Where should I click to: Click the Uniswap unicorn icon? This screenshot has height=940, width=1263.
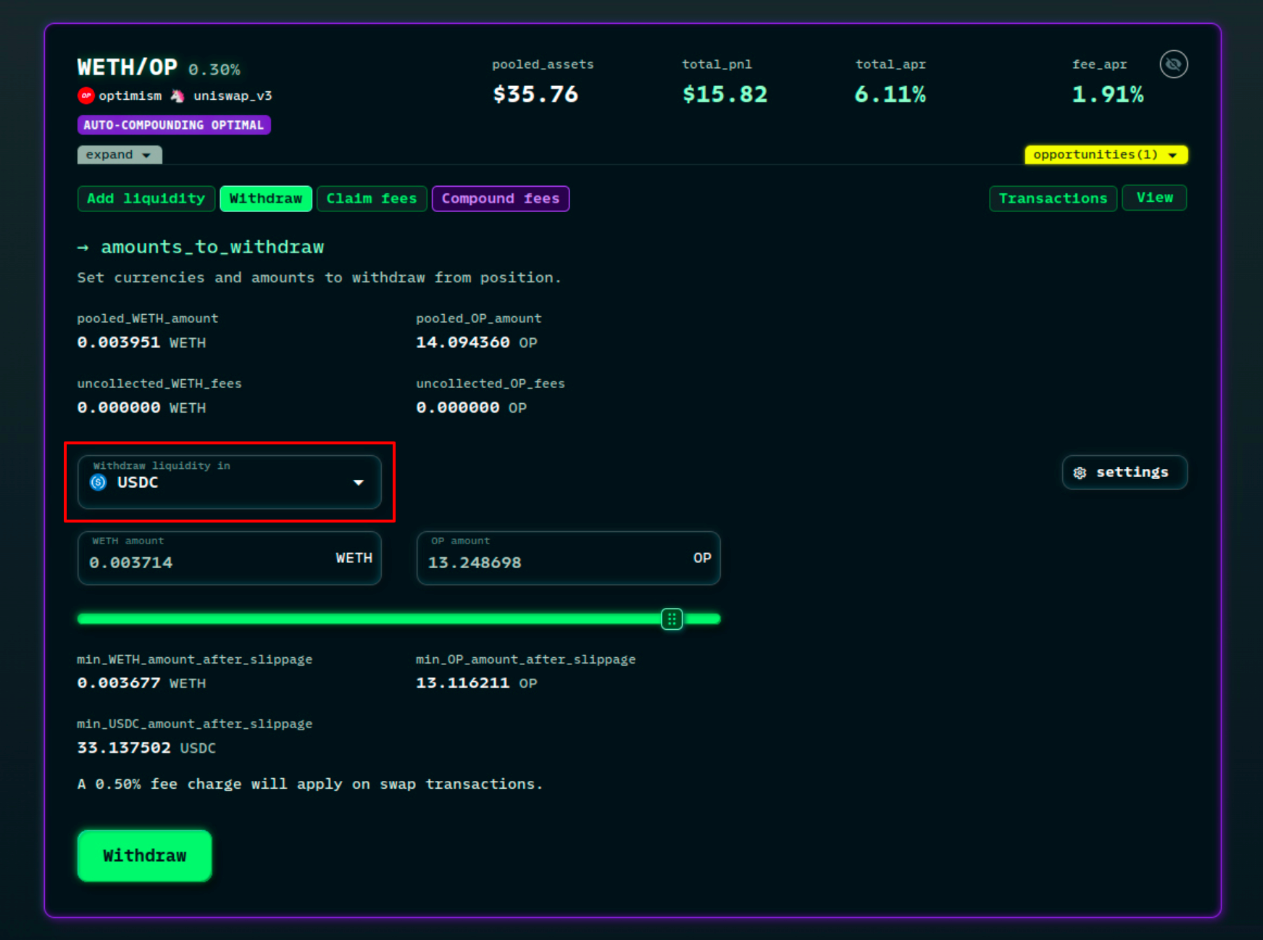click(177, 96)
